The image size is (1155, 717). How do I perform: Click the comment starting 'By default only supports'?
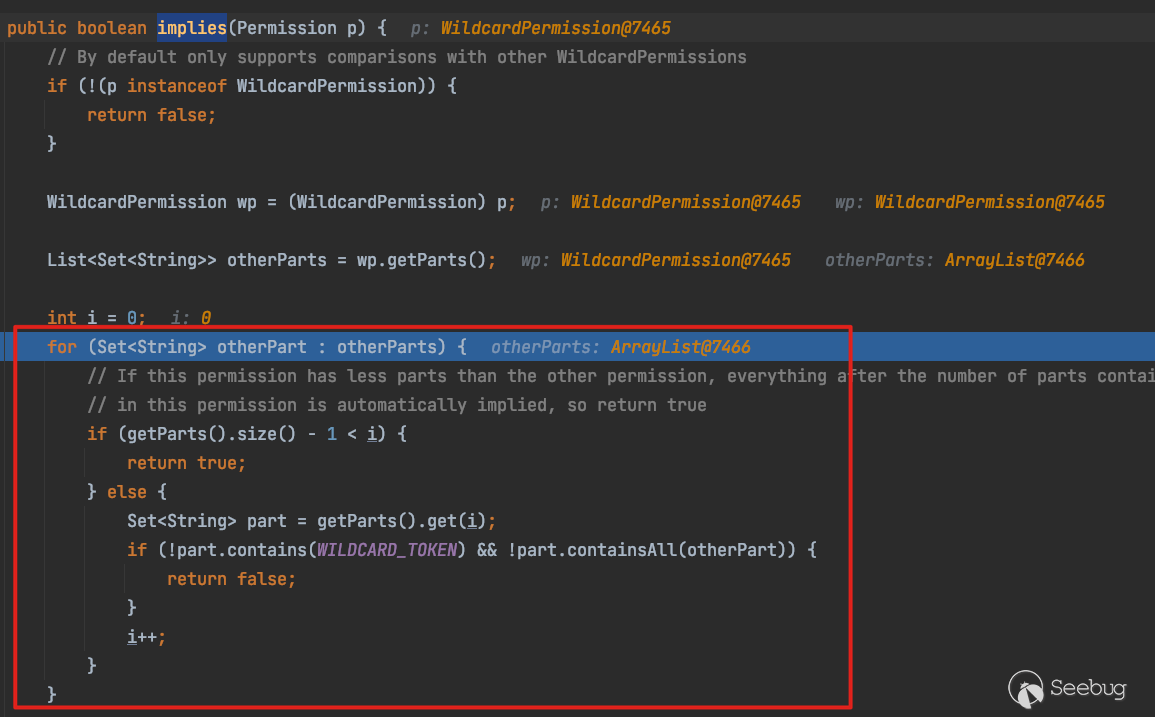click(x=397, y=57)
